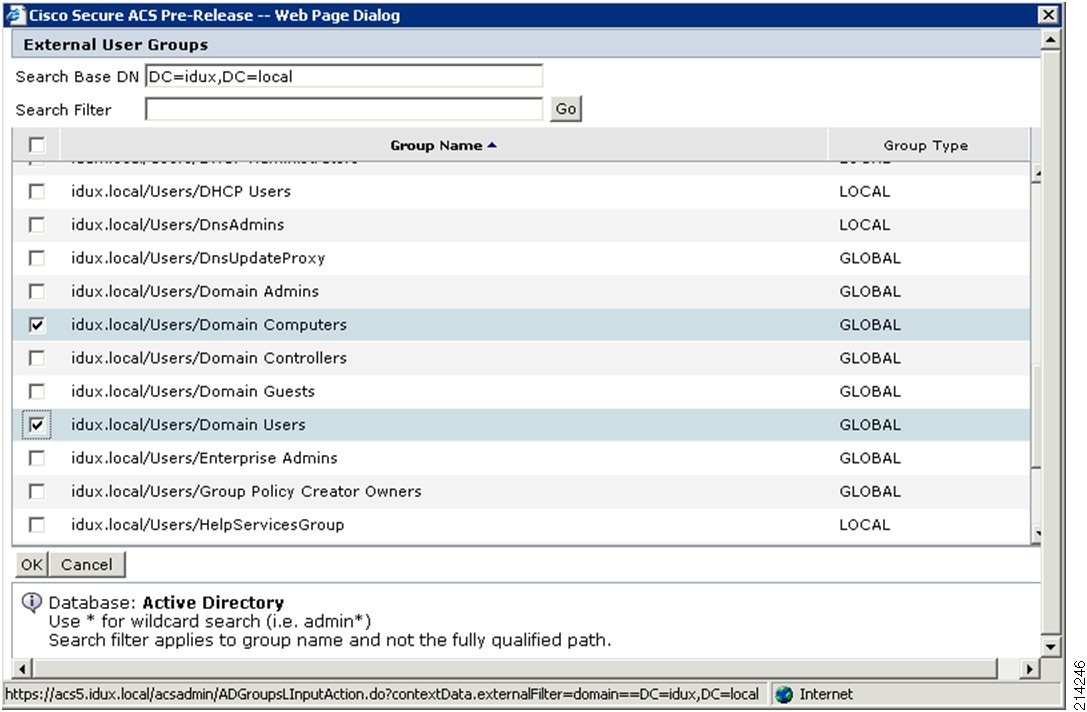Check the Enterprise Admins group checkbox
The image size is (1087, 712).
pyautogui.click(x=37, y=458)
